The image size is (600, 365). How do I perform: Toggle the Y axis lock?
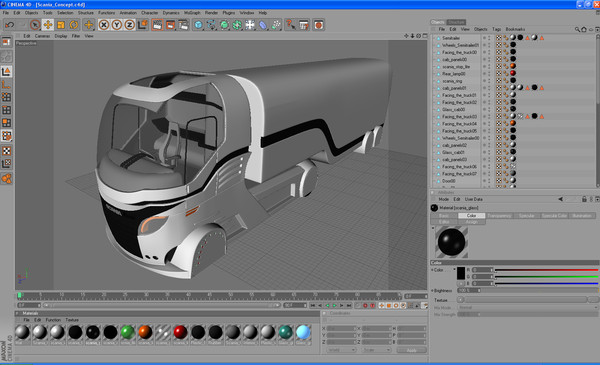point(117,25)
